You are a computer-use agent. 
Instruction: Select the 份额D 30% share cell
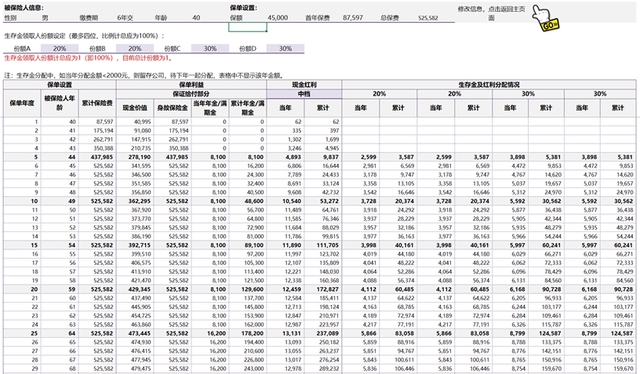click(285, 48)
